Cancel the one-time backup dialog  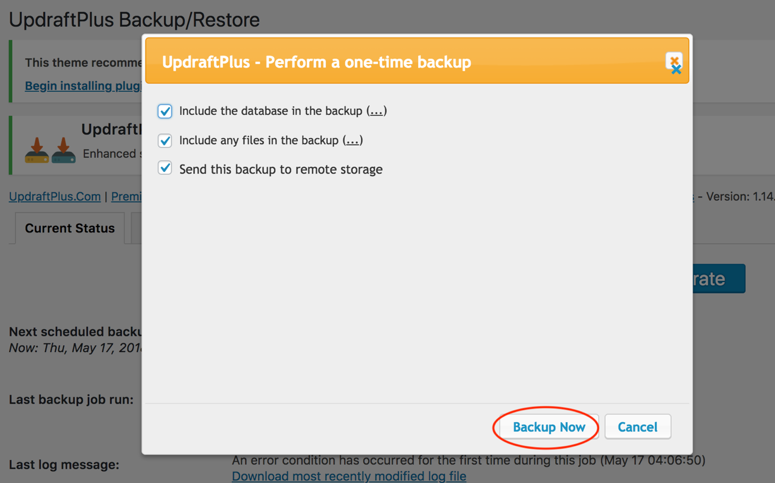638,427
